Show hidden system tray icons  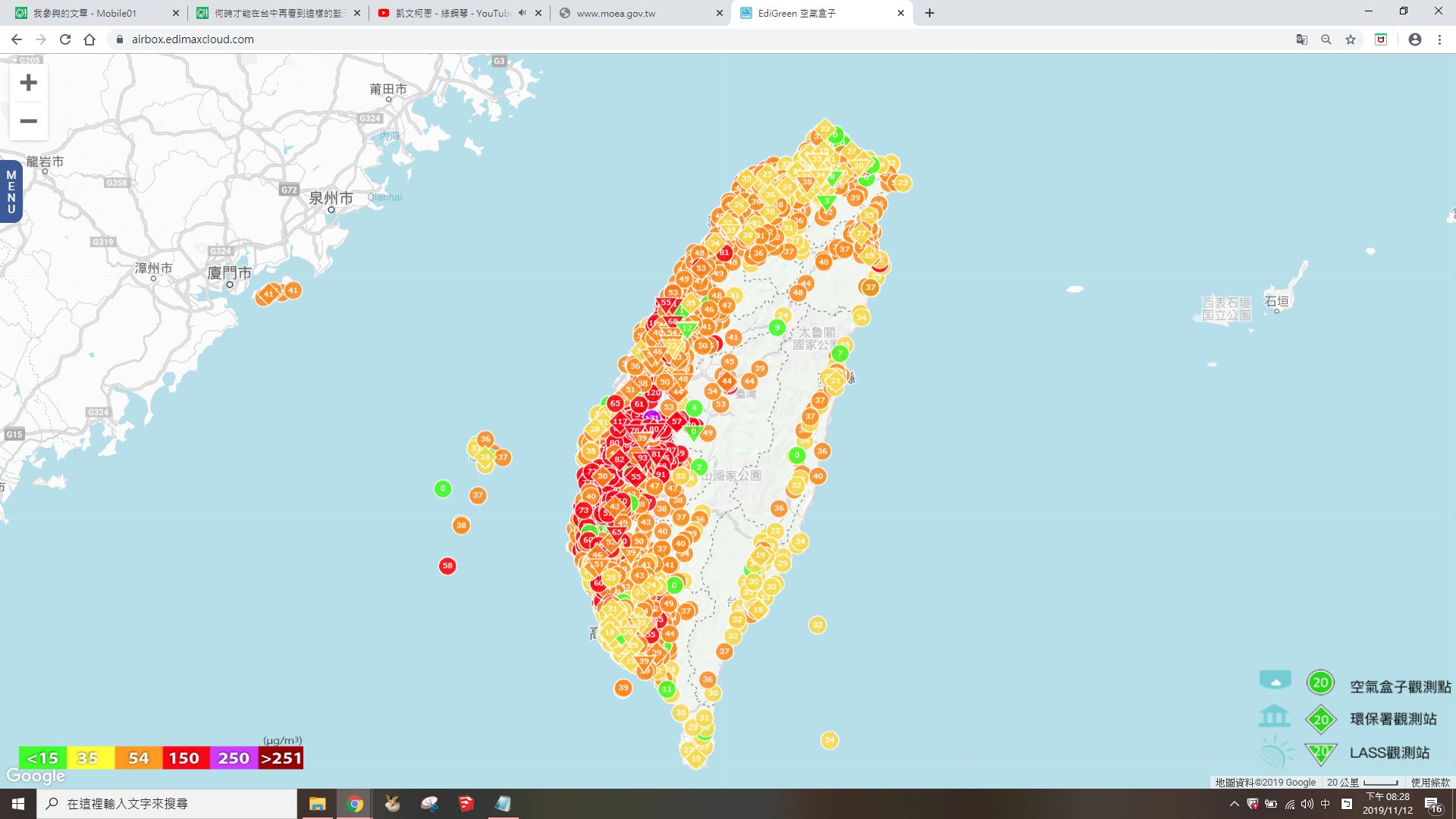(x=1234, y=804)
